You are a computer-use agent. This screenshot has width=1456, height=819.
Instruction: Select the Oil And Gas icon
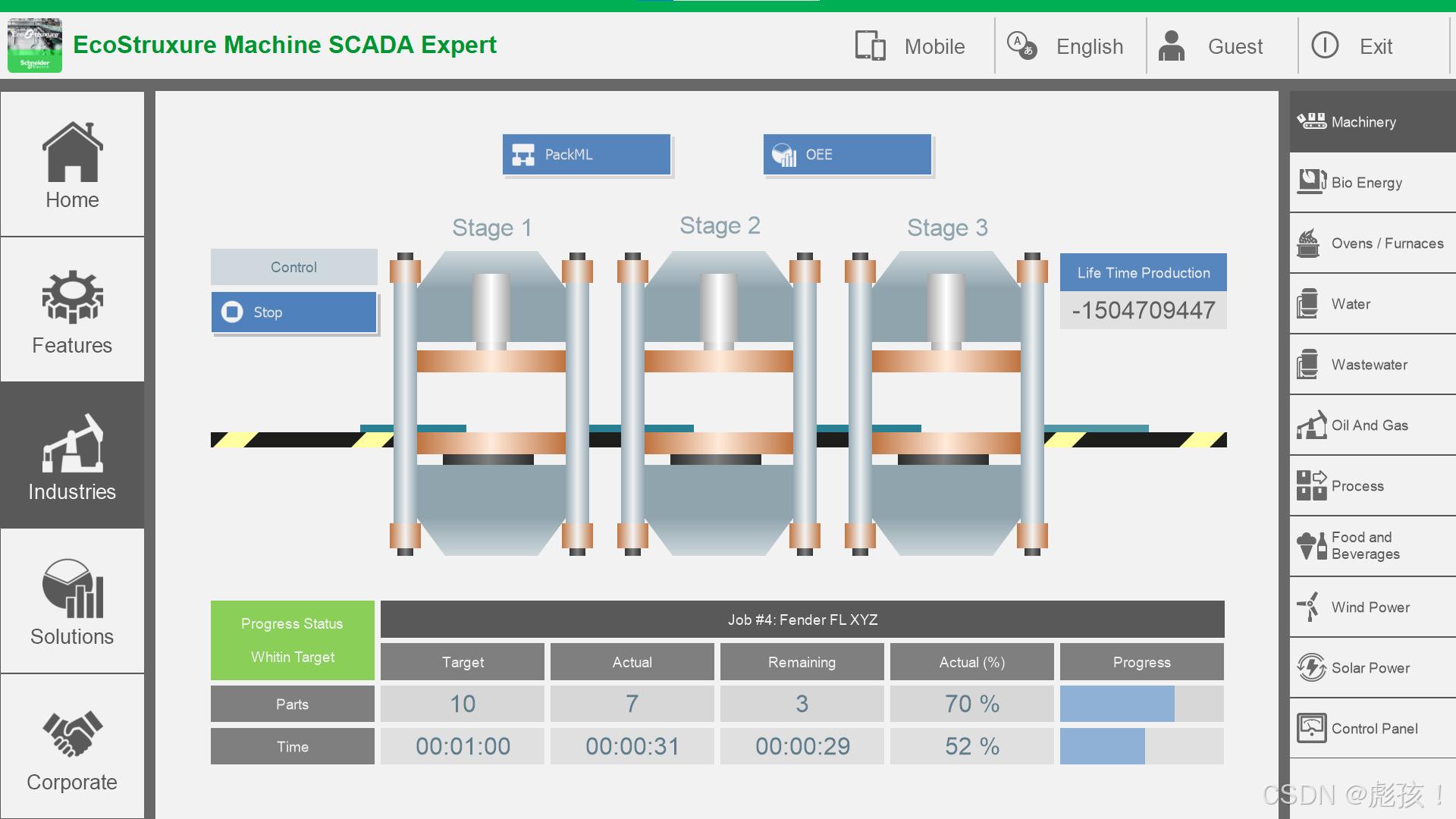[1311, 425]
